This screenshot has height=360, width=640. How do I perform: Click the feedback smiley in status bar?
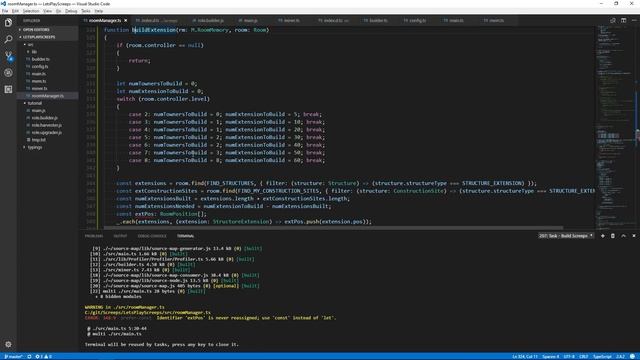point(632,357)
